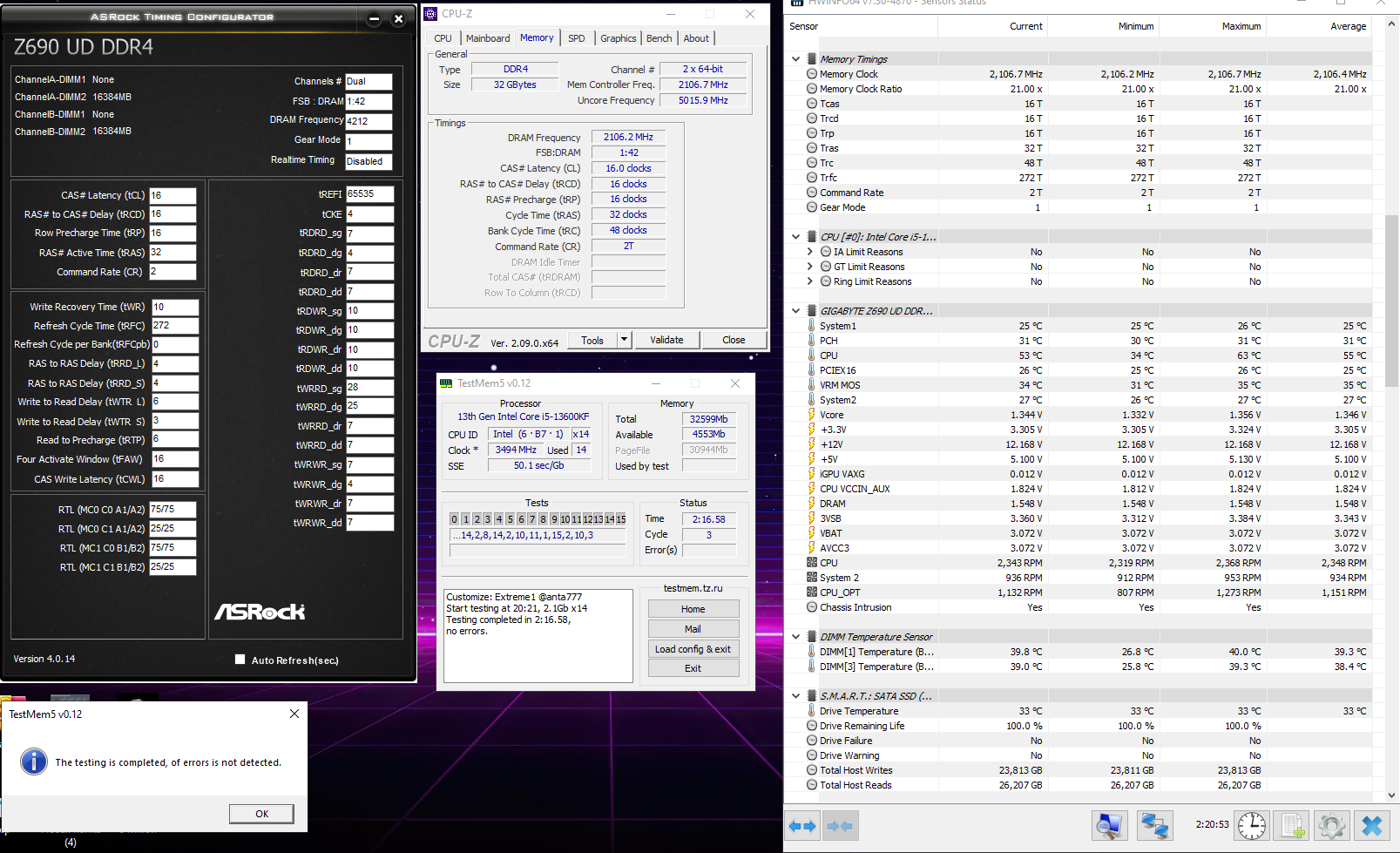
Task: Open the Bench tab in CPU-Z
Action: coord(659,38)
